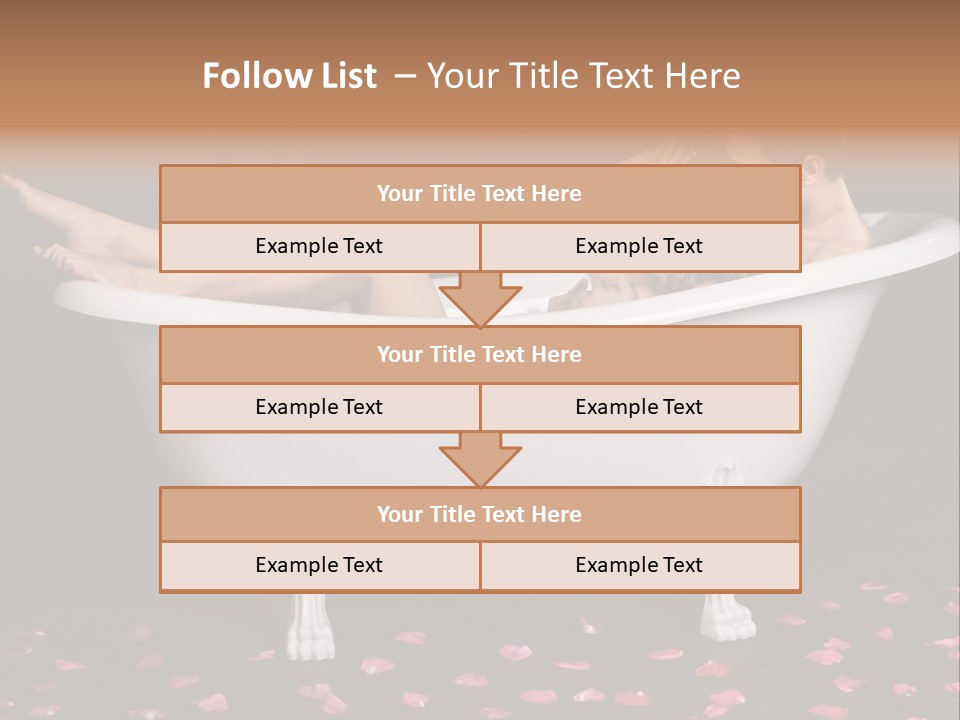Click the right "Example Text" cell in the first block

(x=639, y=246)
